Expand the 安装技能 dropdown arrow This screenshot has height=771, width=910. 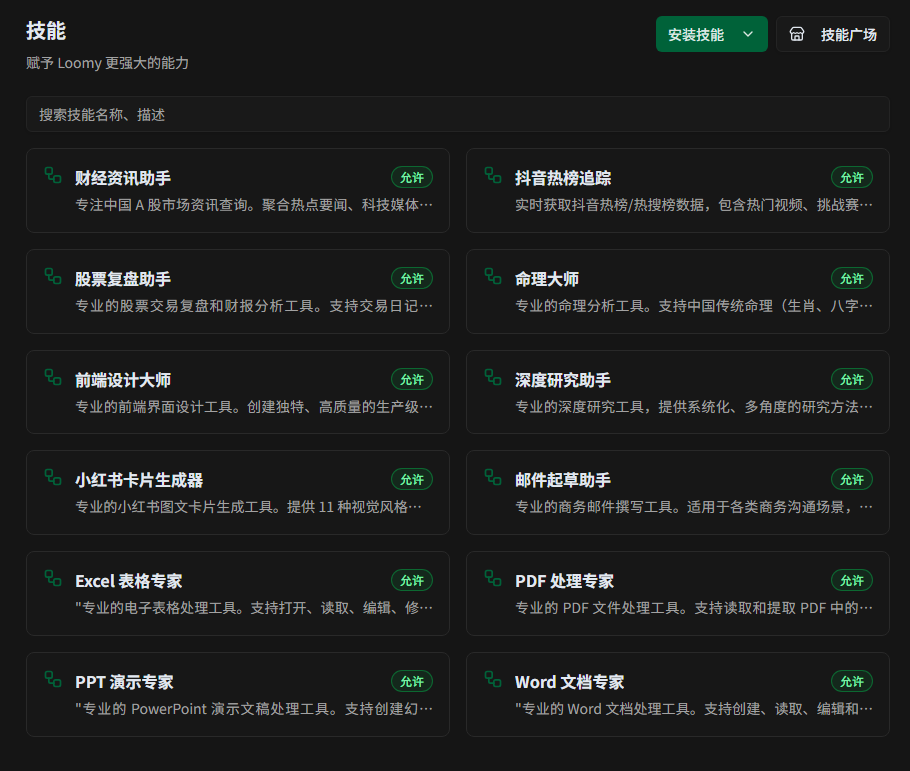point(748,34)
